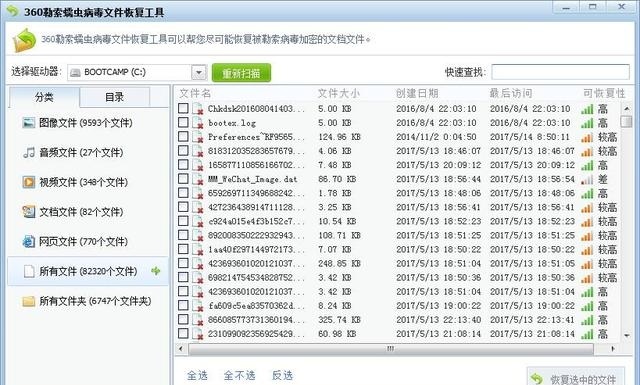This screenshot has width=640, height=385.
Task: Click the 所有文件 blank page icon
Action: tap(29, 272)
